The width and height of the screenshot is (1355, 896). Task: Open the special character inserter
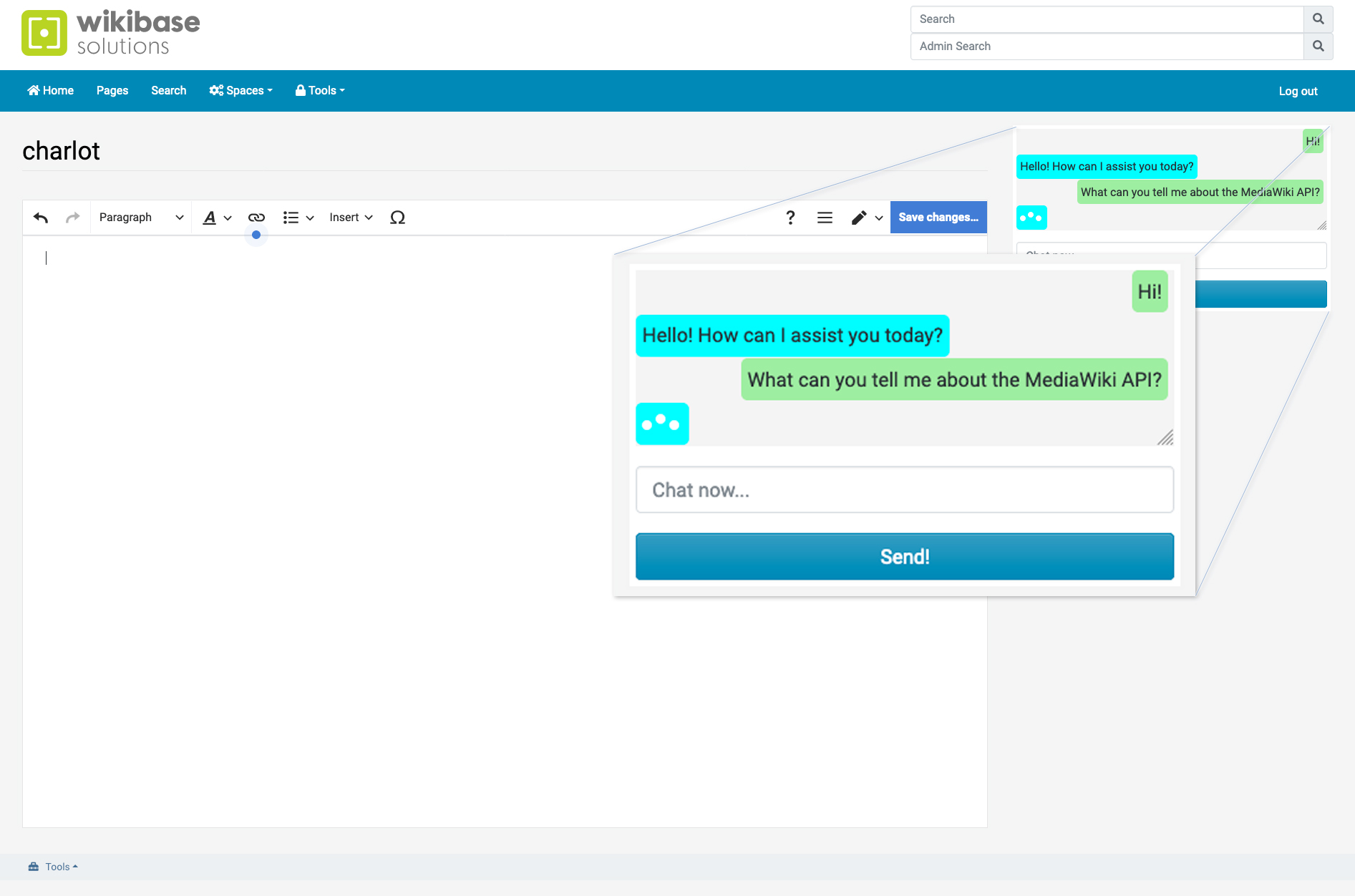(x=398, y=217)
